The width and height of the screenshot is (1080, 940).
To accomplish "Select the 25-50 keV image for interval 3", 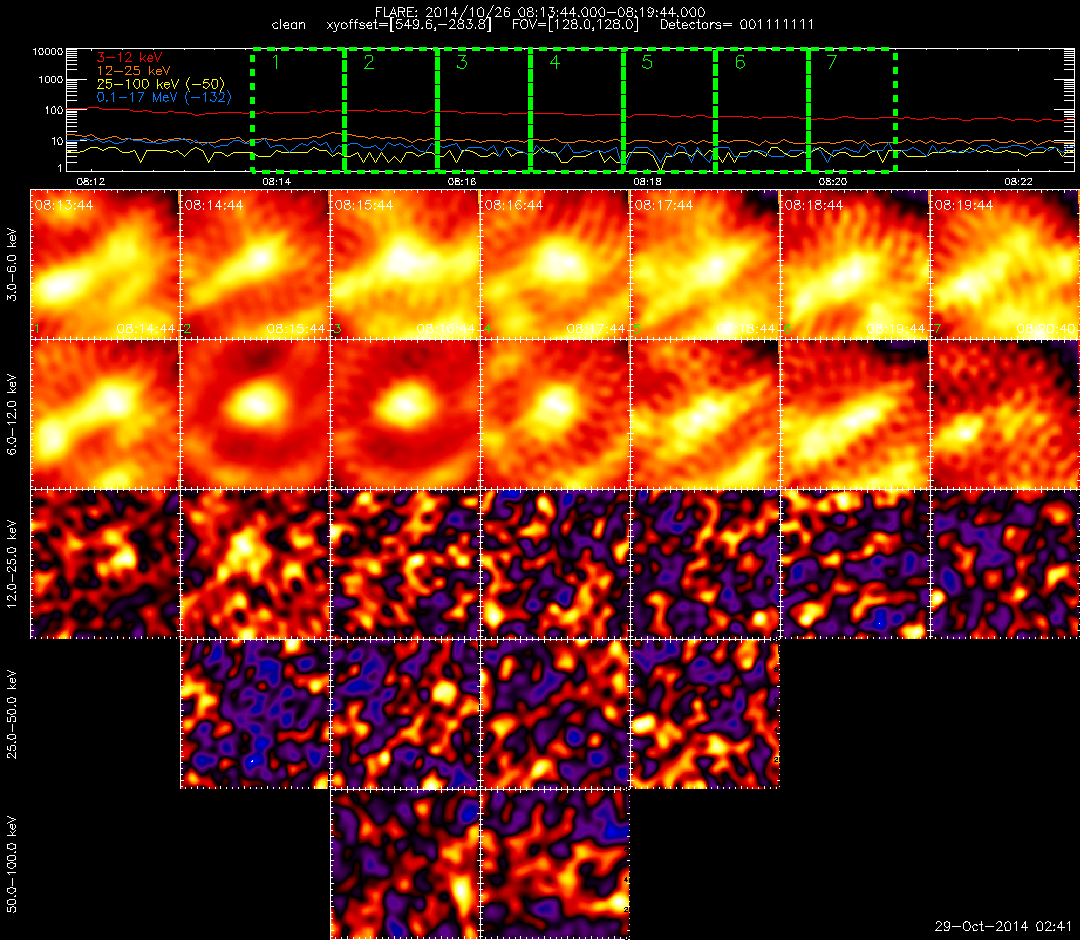I will [405, 714].
